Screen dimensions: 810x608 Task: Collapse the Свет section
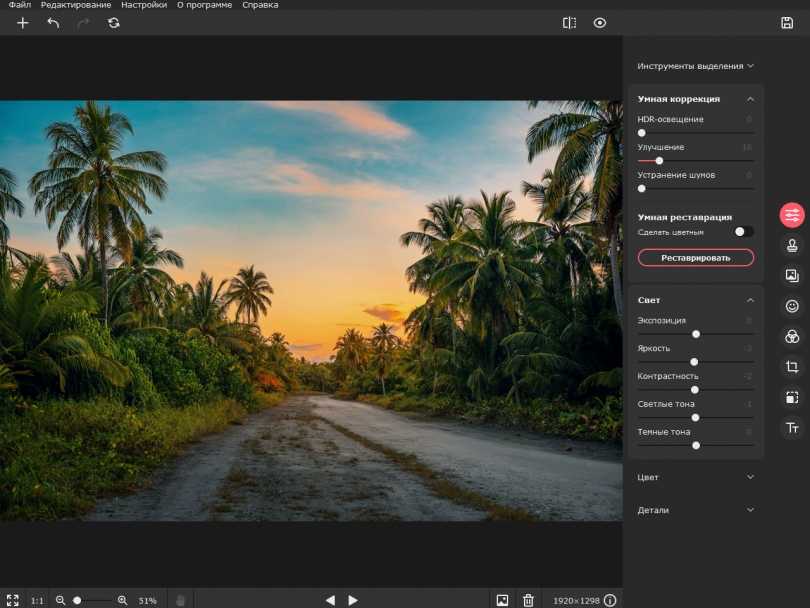(750, 300)
